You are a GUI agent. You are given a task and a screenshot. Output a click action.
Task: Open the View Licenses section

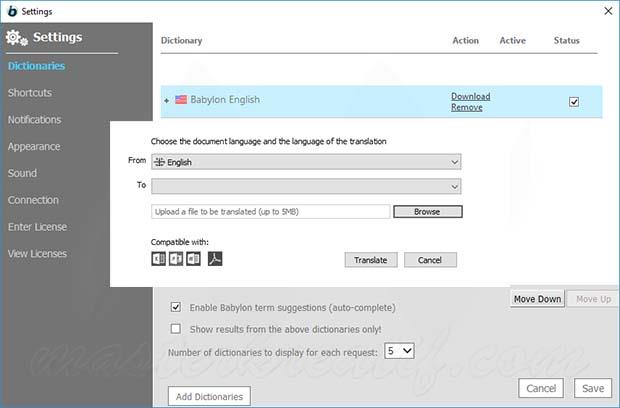pos(37,254)
